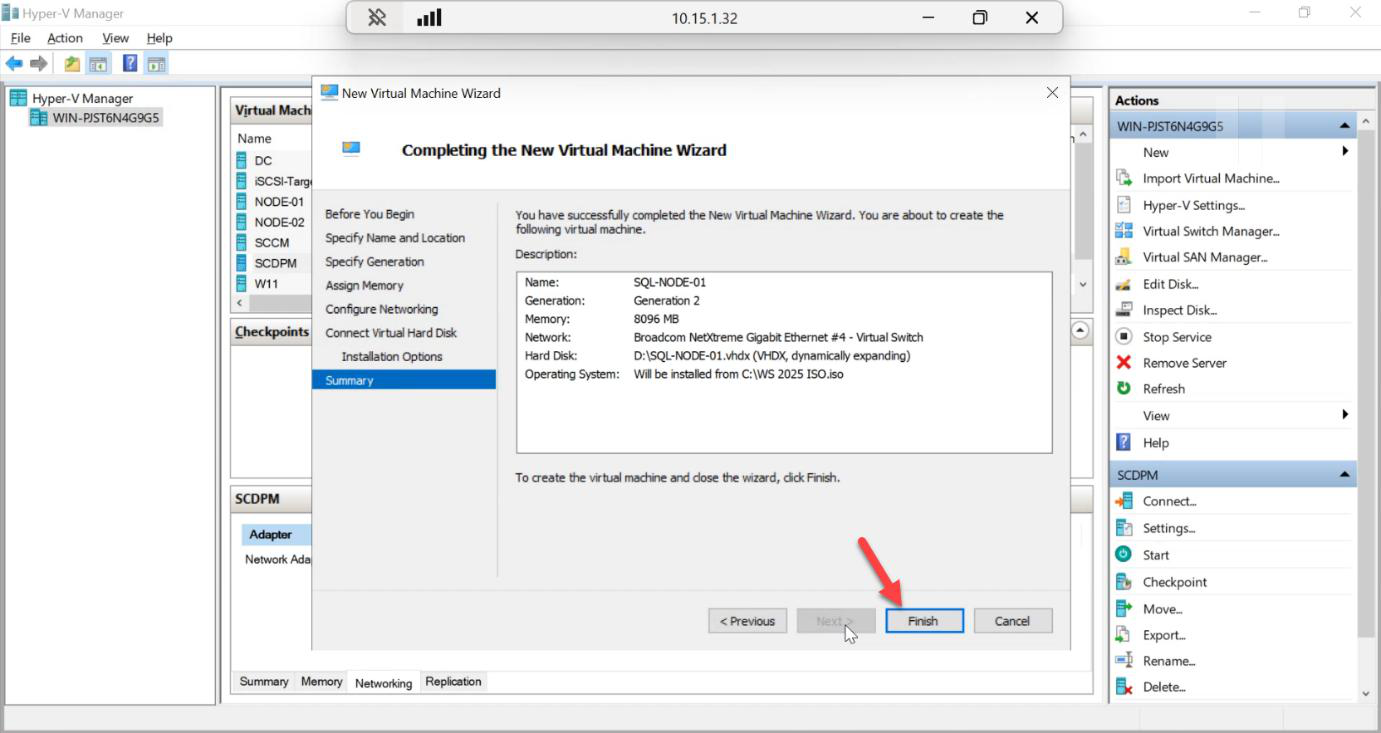Click the Virtual SAN Manager icon
The height and width of the screenshot is (733, 1381).
click(1124, 257)
